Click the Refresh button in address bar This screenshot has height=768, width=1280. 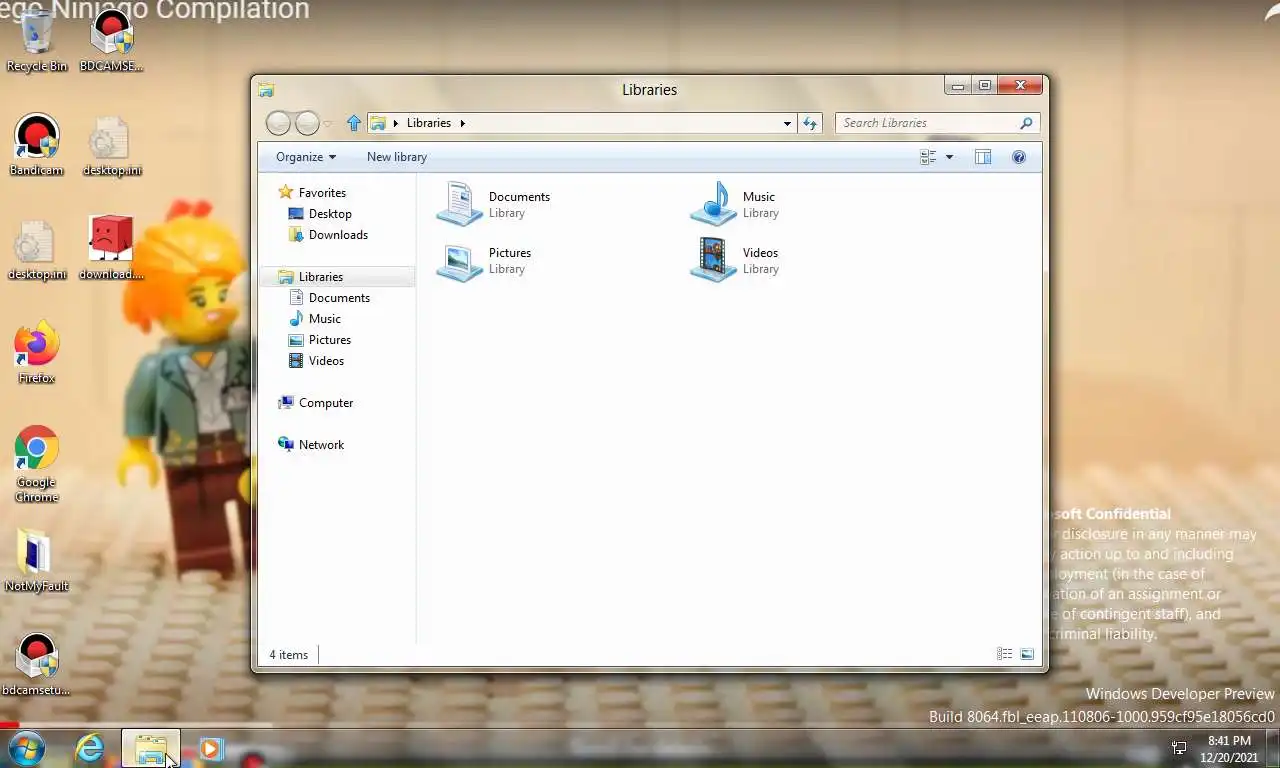pos(810,123)
